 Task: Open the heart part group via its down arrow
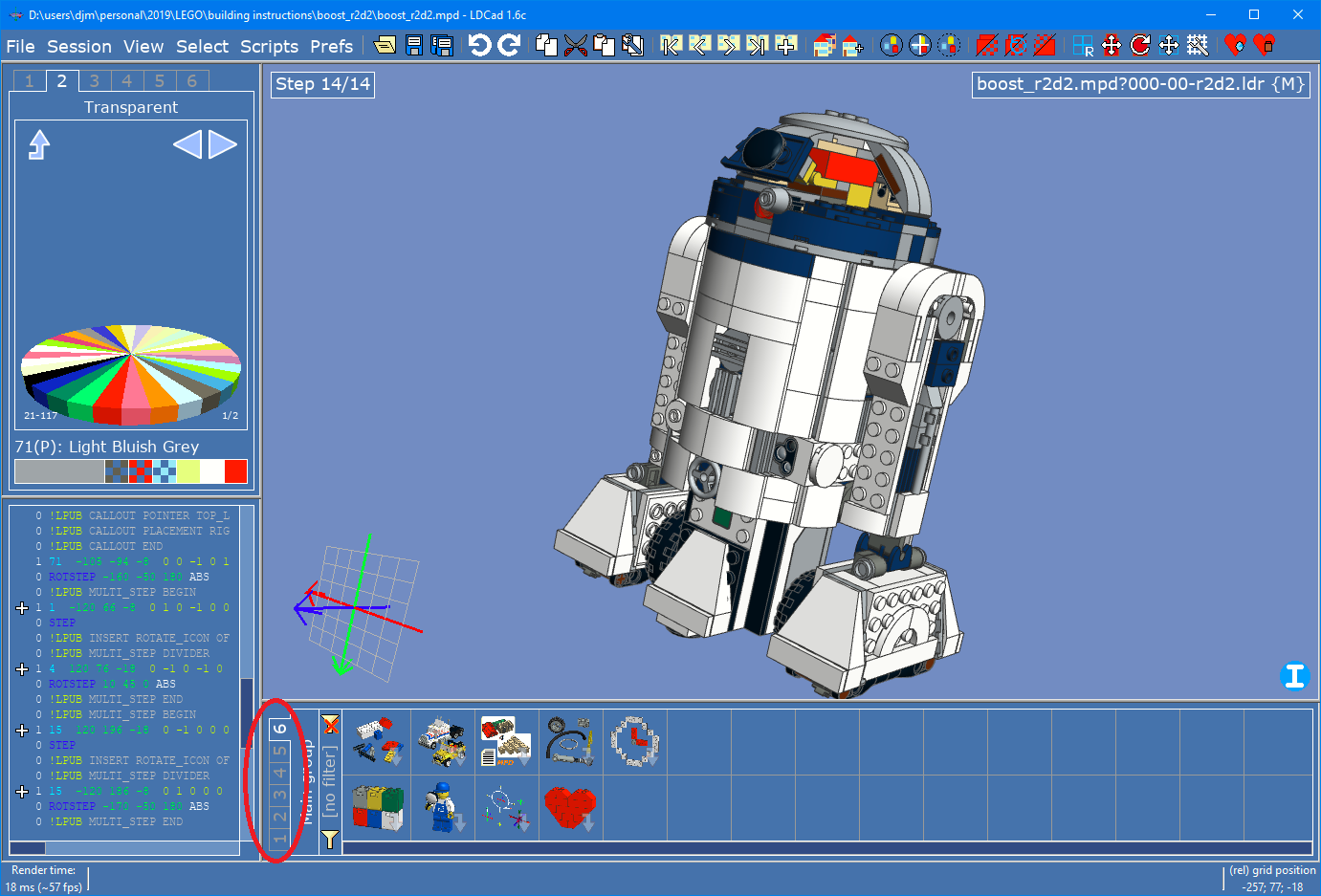(x=586, y=825)
